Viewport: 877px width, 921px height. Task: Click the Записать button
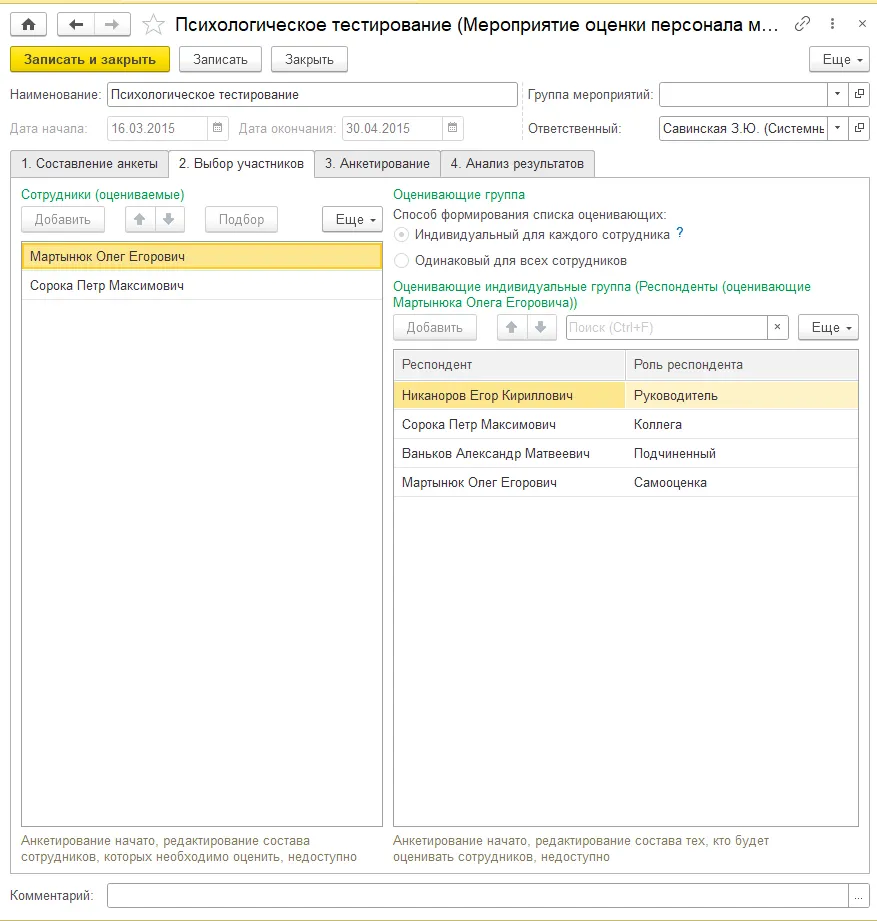click(220, 59)
